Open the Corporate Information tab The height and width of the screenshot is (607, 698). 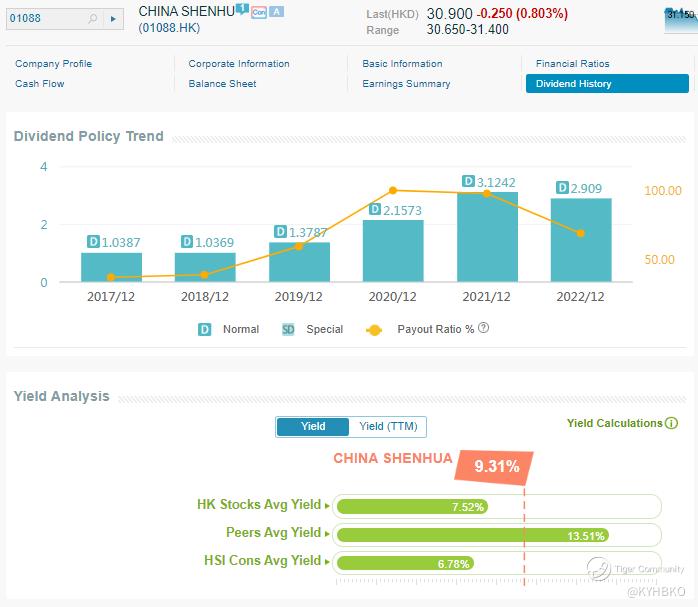click(x=239, y=64)
